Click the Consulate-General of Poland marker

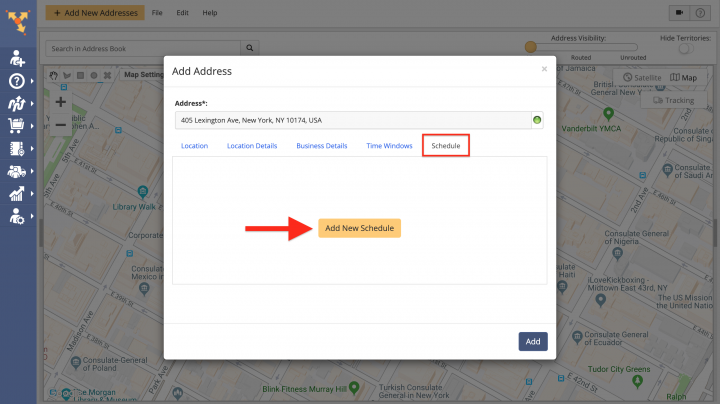(76, 363)
